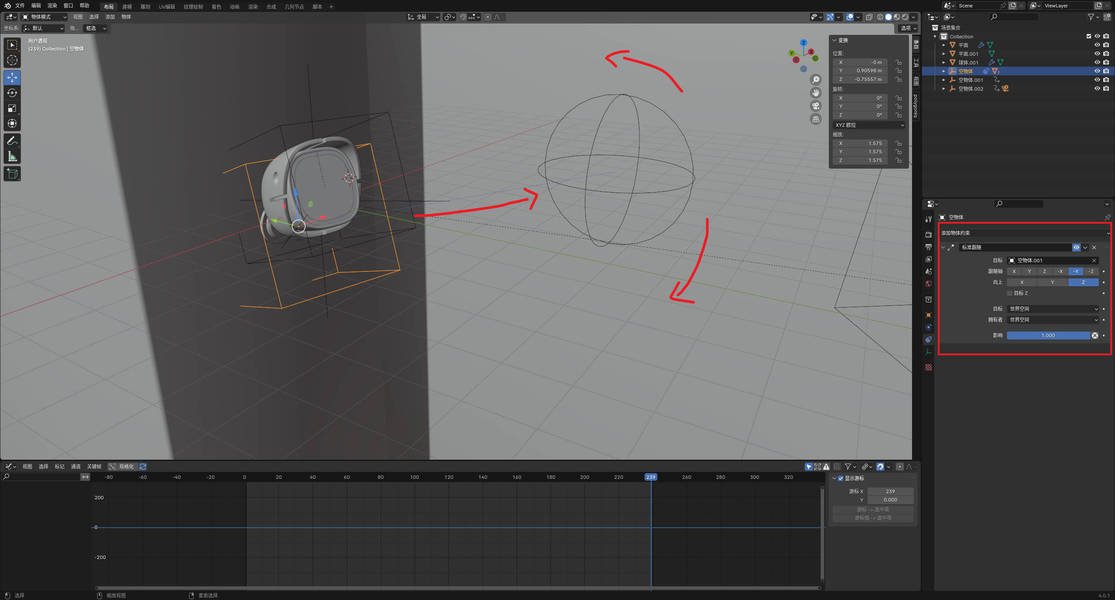
Task: Add a new workspace with plus button
Action: click(x=331, y=6)
